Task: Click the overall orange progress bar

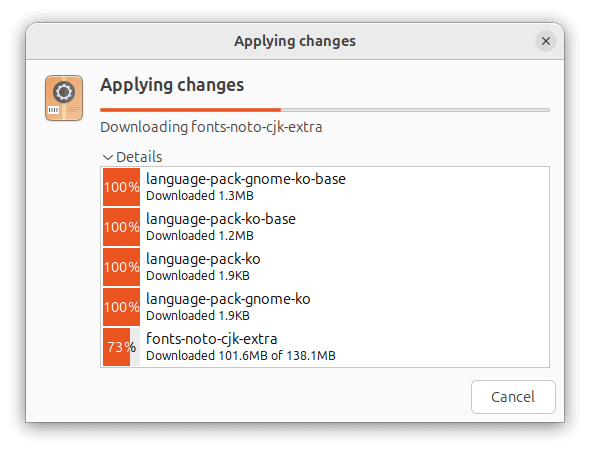Action: (325, 110)
